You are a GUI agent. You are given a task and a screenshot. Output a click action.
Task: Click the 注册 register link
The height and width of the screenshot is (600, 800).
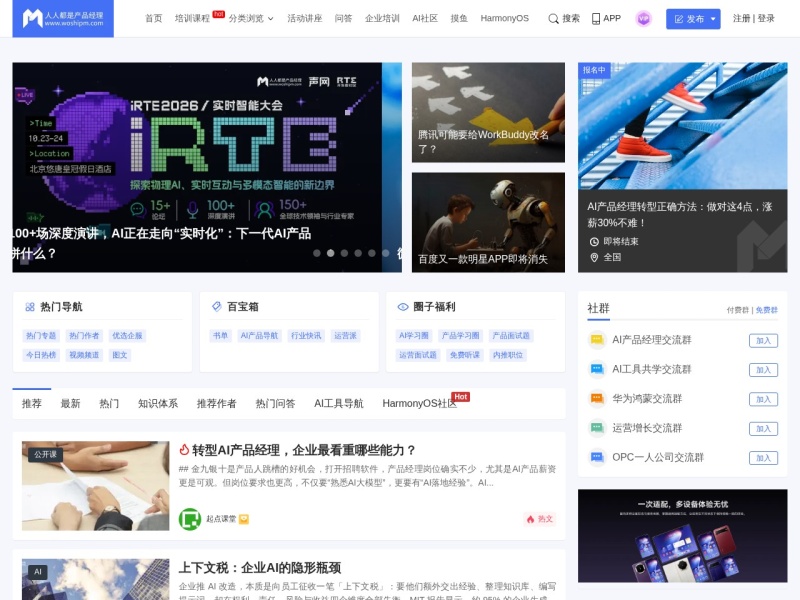click(741, 18)
